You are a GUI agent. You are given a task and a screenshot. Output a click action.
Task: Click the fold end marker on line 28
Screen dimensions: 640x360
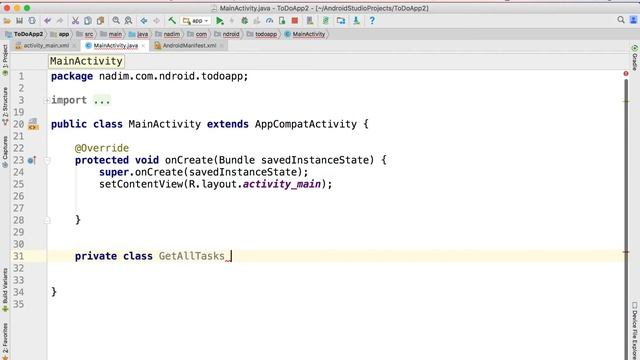pyautogui.click(x=47, y=220)
